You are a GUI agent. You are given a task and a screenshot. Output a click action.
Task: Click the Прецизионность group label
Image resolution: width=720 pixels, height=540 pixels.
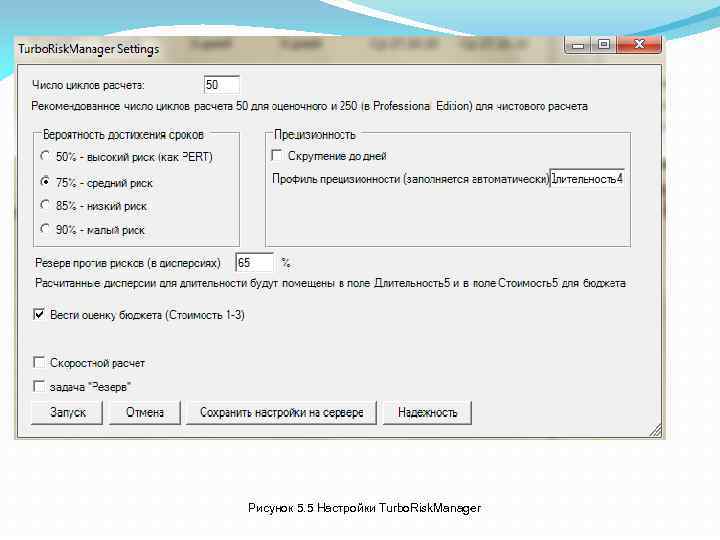pos(315,135)
